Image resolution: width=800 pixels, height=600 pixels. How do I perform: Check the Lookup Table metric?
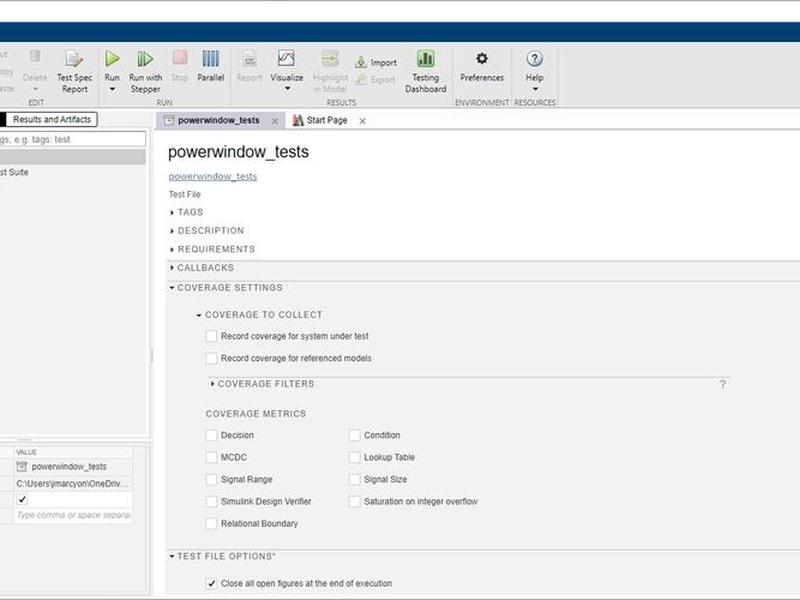click(355, 457)
